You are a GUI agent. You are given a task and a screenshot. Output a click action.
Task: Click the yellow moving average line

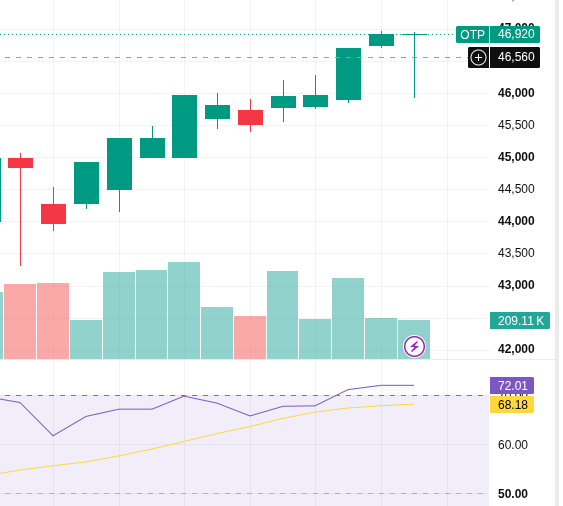pyautogui.click(x=215, y=434)
